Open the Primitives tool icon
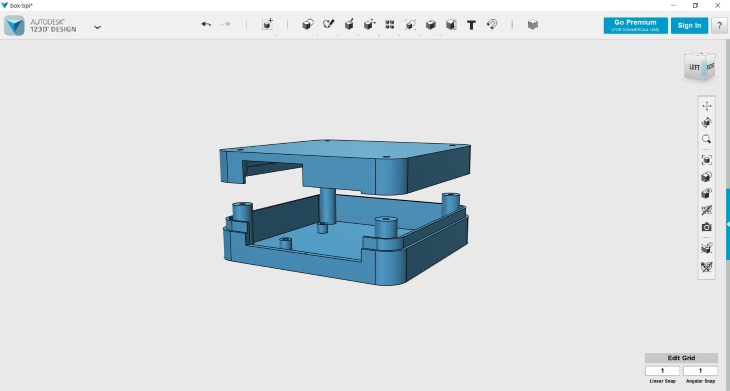Viewport: 730px width, 391px height. coord(308,25)
